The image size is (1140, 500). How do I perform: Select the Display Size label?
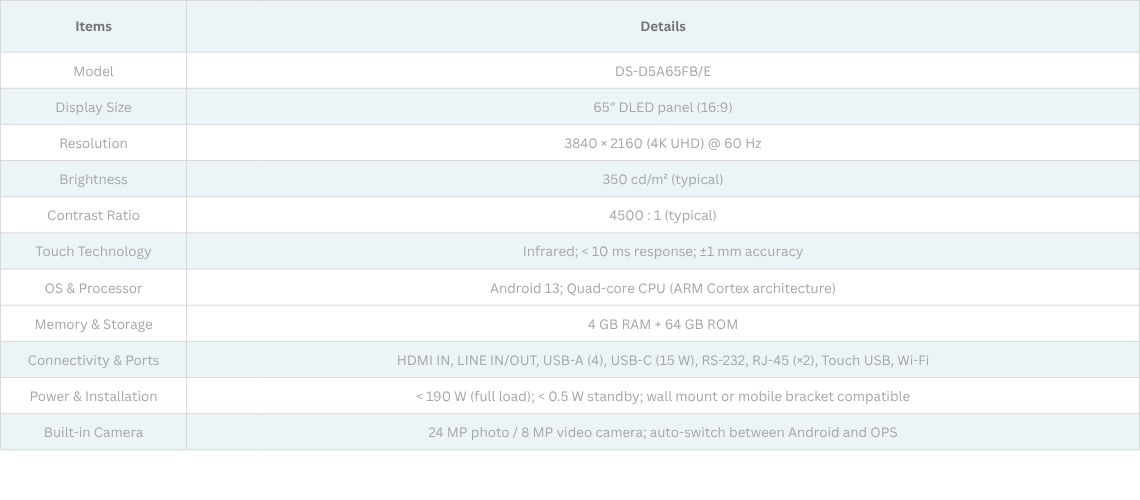[93, 107]
